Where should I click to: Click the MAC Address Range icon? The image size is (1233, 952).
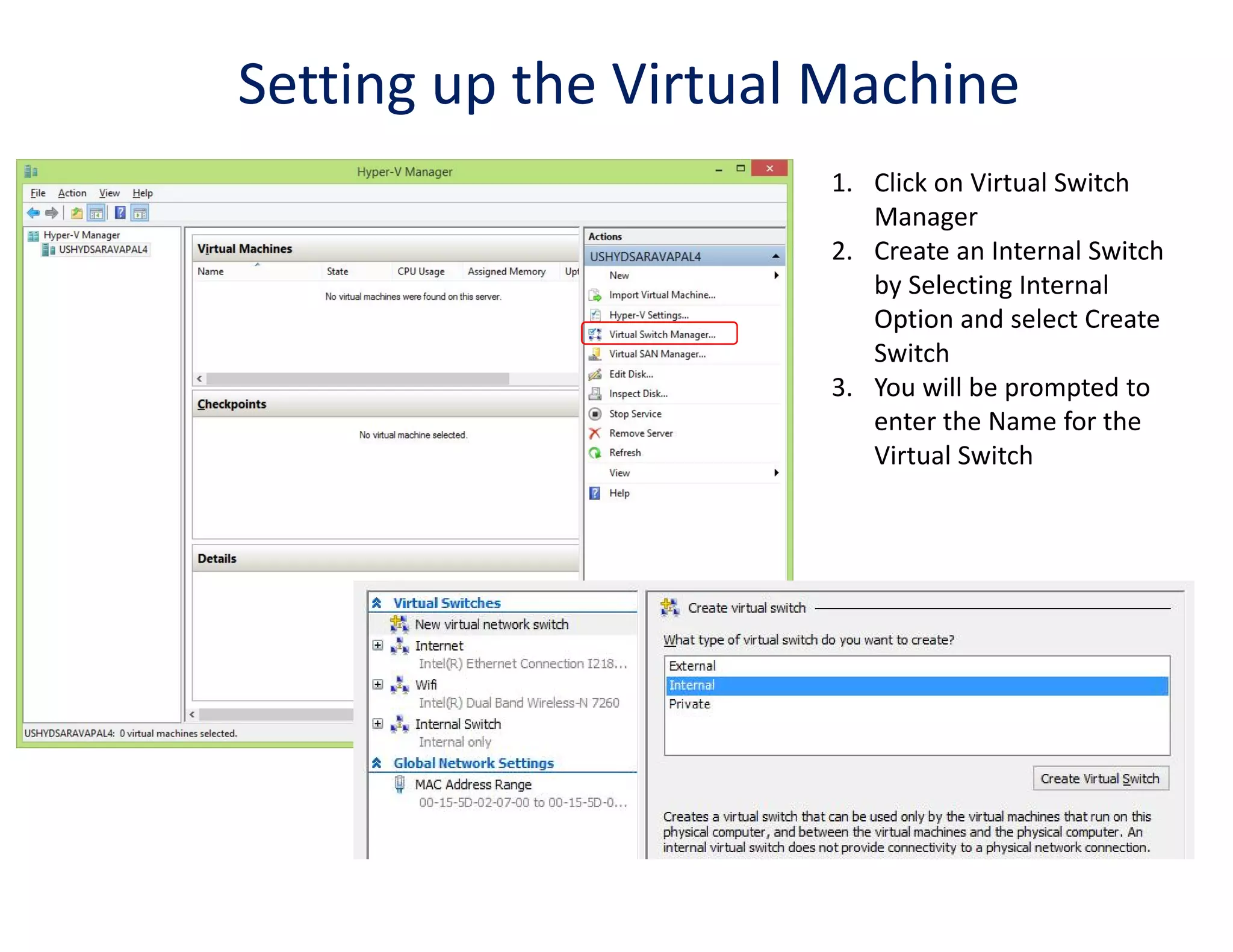pos(399,784)
